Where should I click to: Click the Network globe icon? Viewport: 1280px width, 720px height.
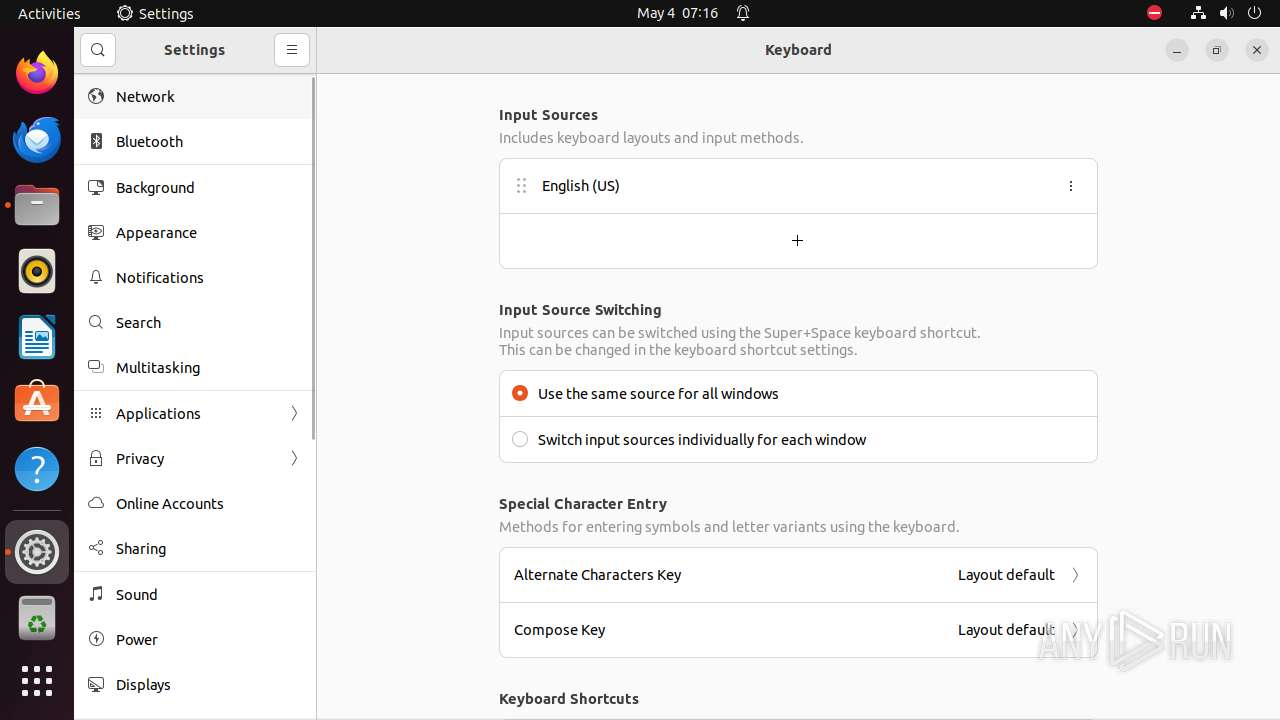pyautogui.click(x=96, y=96)
